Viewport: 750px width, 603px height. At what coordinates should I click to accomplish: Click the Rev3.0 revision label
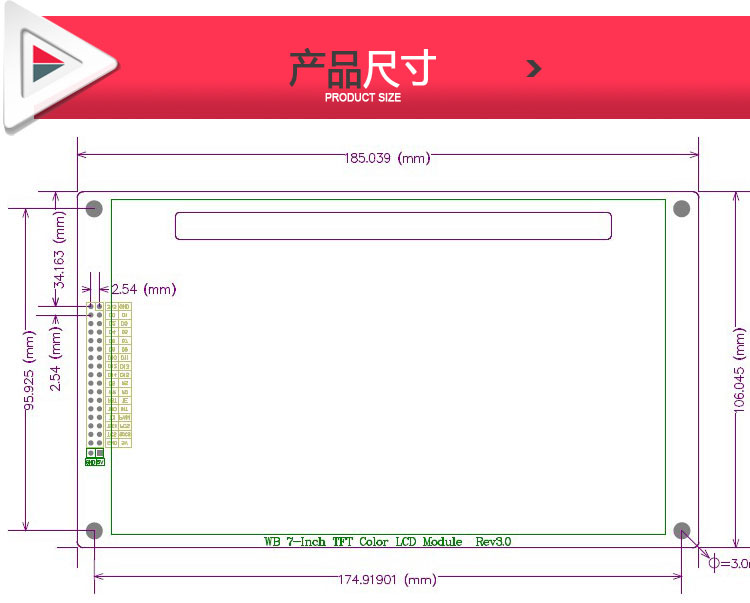(x=493, y=541)
